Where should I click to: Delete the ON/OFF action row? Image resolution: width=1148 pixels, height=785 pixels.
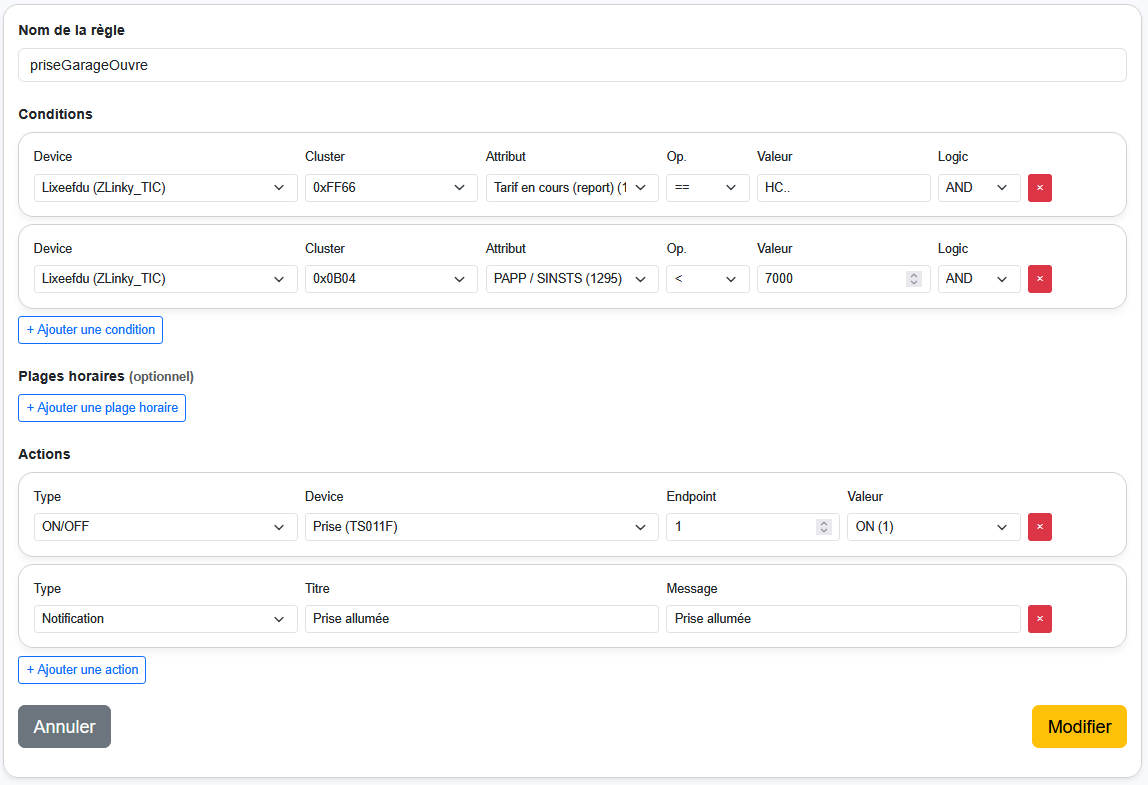(x=1039, y=527)
